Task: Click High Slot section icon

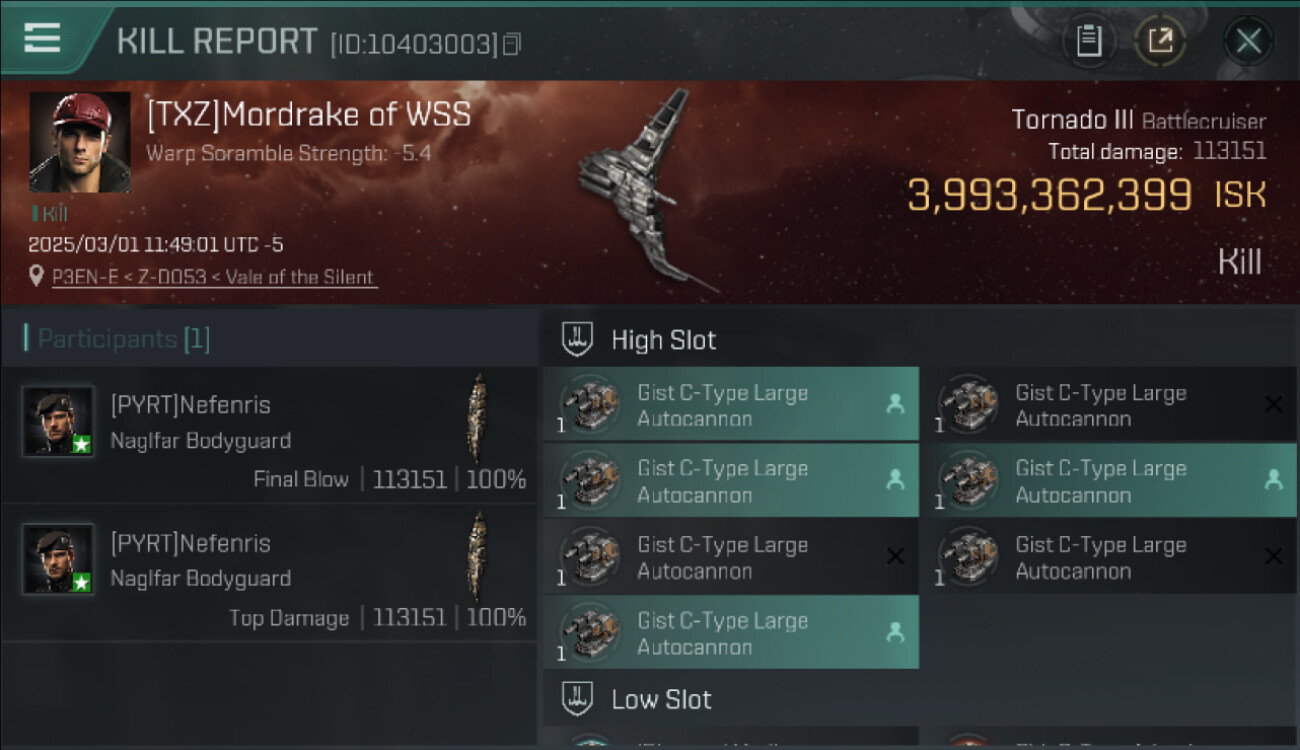Action: pos(577,340)
